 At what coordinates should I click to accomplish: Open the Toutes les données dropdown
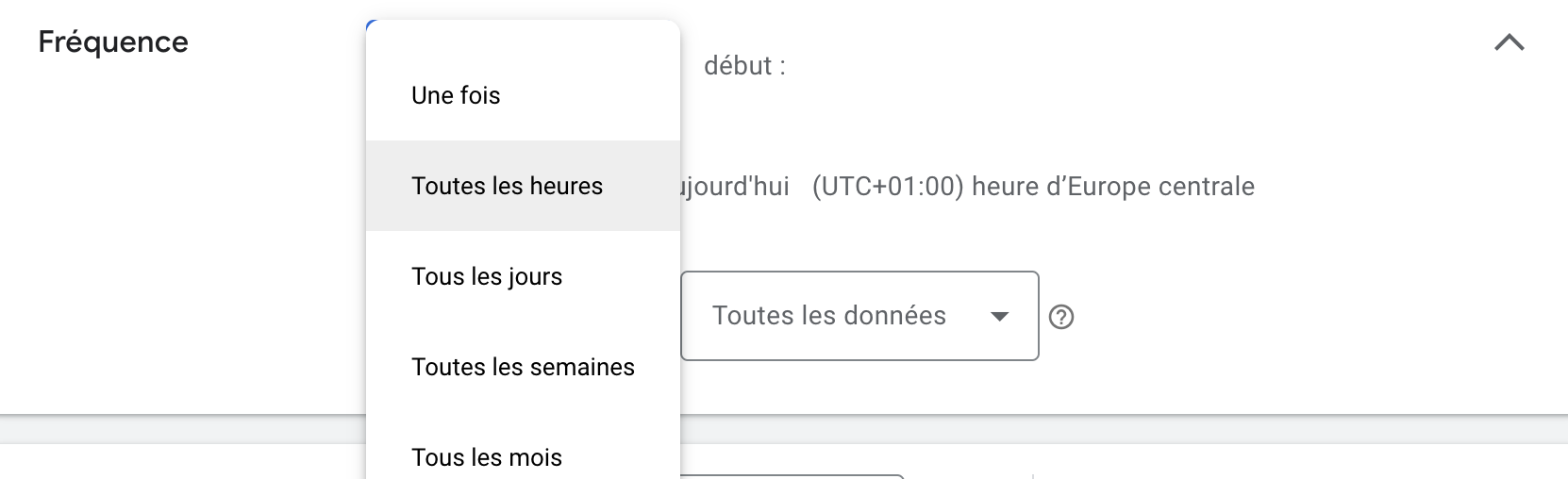coord(859,316)
